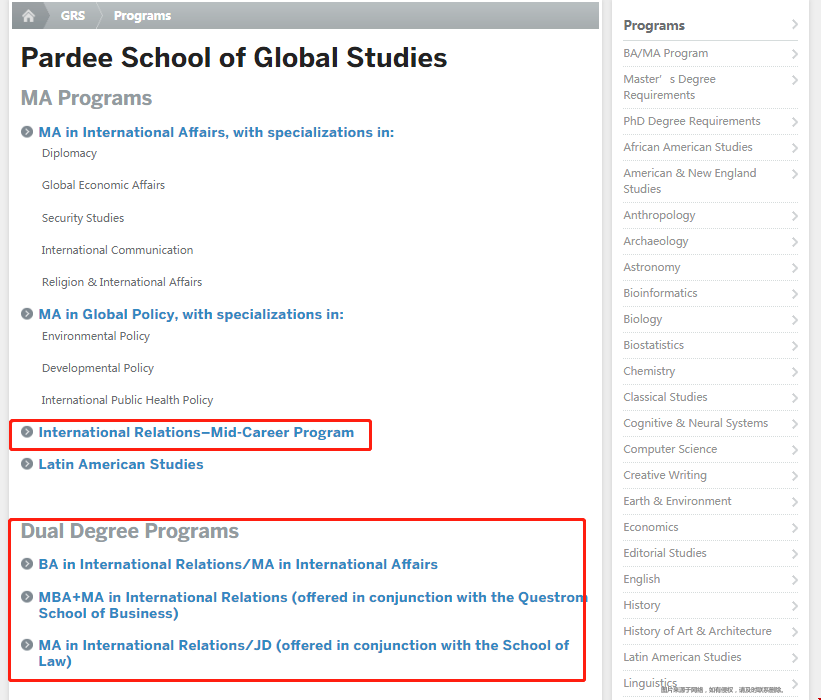Image resolution: width=821 pixels, height=700 pixels.
Task: Select Anthropology in the sidebar
Action: click(x=659, y=215)
